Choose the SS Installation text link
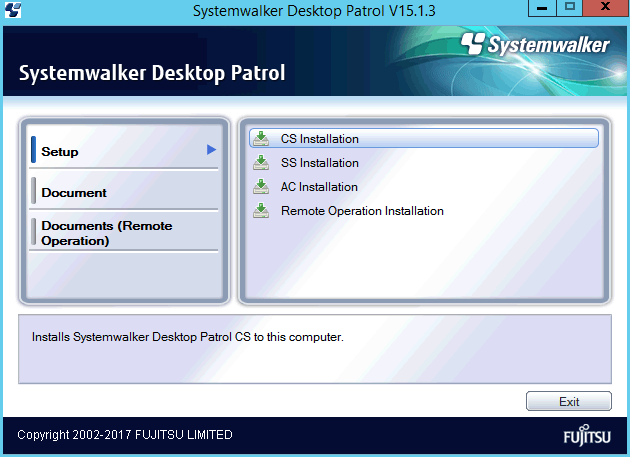This screenshot has height=457, width=630. tap(319, 163)
